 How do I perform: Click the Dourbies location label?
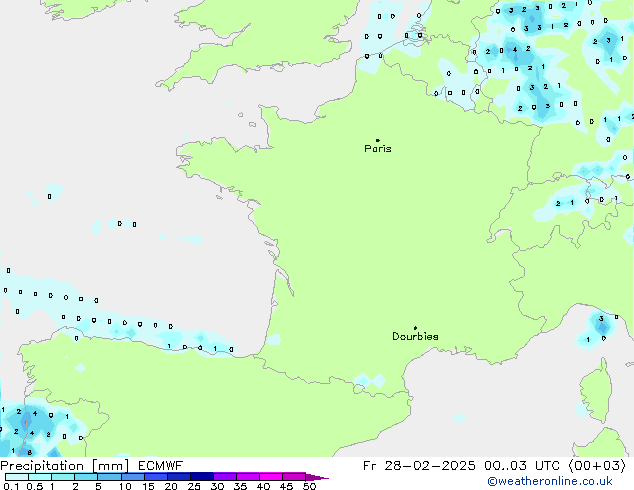pos(415,336)
